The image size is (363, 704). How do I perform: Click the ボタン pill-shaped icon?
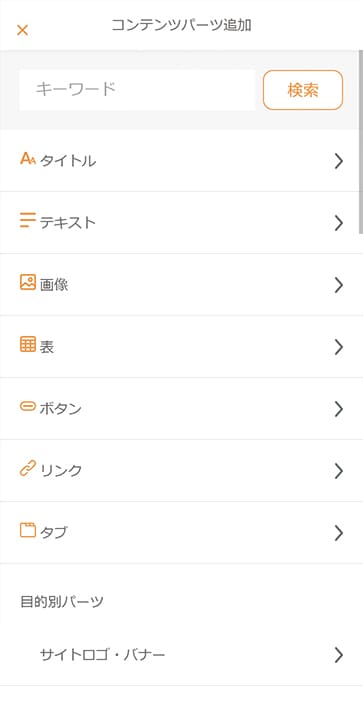click(x=28, y=406)
